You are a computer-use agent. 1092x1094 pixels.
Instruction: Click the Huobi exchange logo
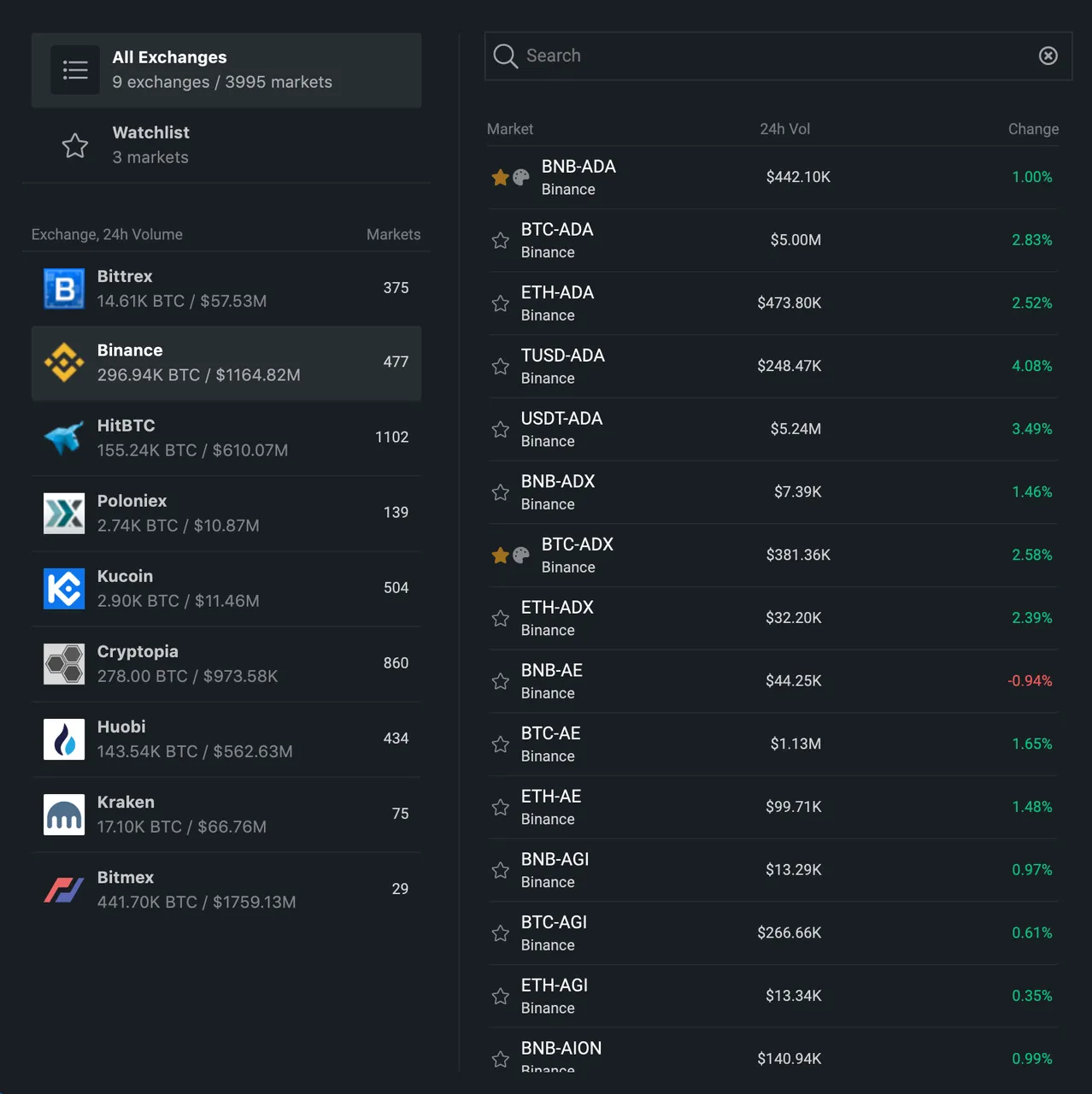[x=64, y=739]
